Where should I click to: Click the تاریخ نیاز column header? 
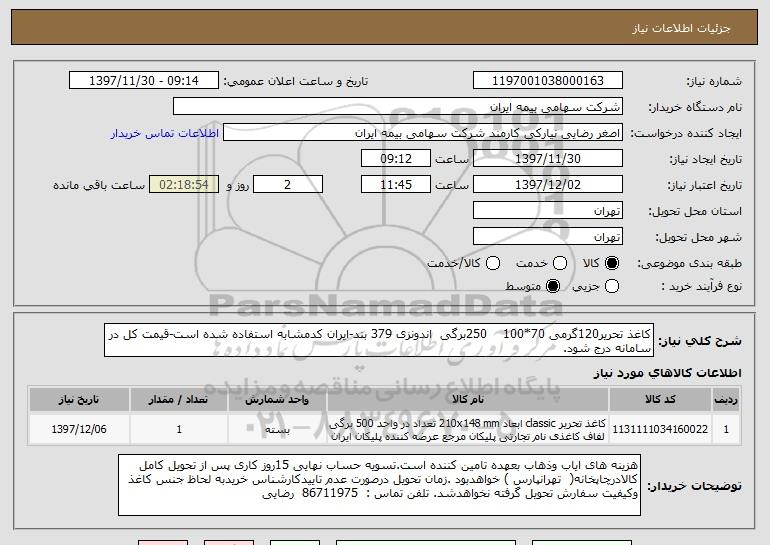(79, 400)
